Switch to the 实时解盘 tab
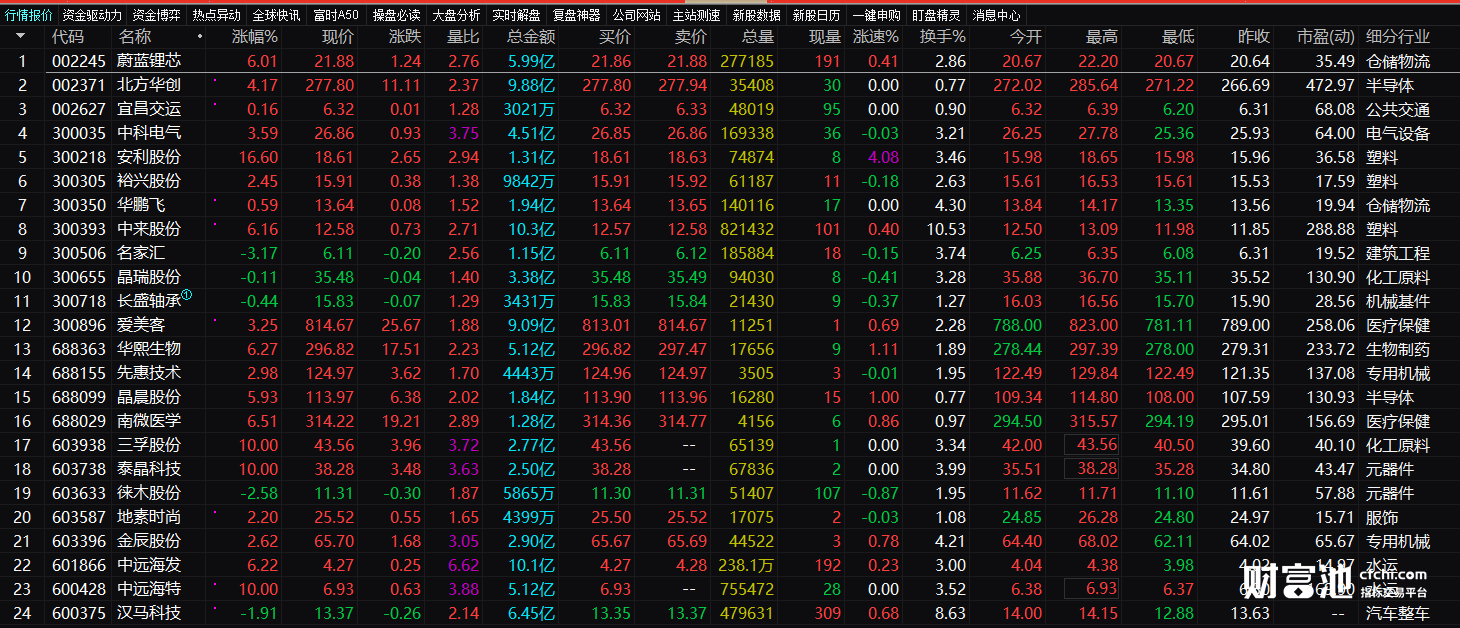 click(517, 15)
